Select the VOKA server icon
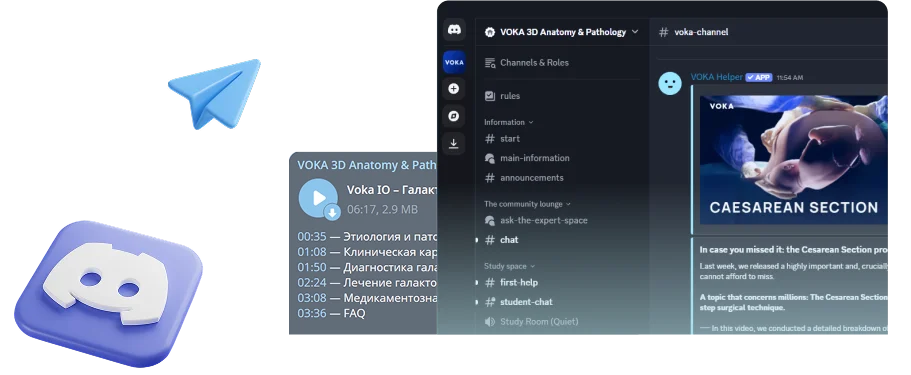911x375 pixels. [454, 62]
